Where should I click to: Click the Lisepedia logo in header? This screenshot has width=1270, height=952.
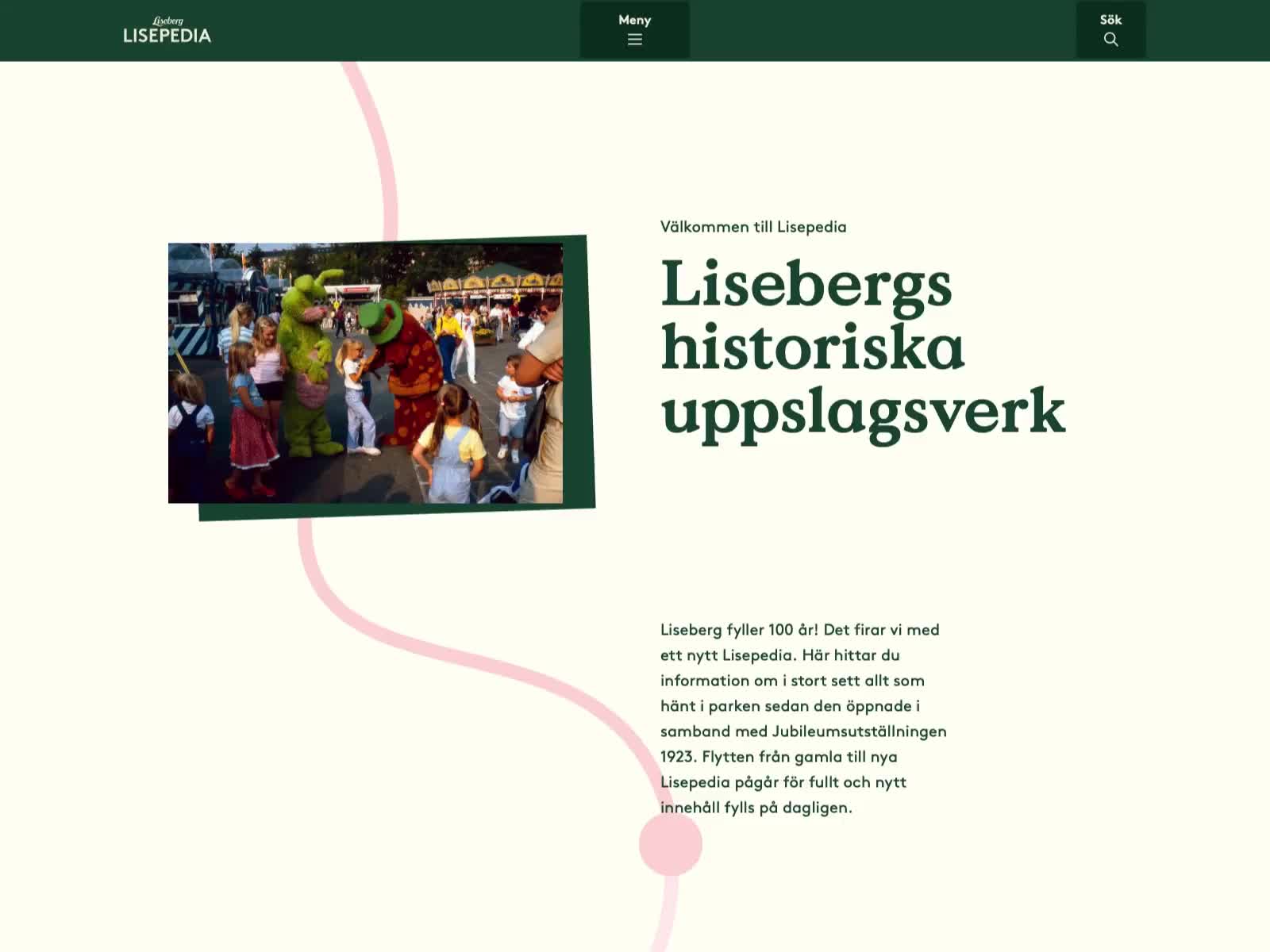(167, 35)
